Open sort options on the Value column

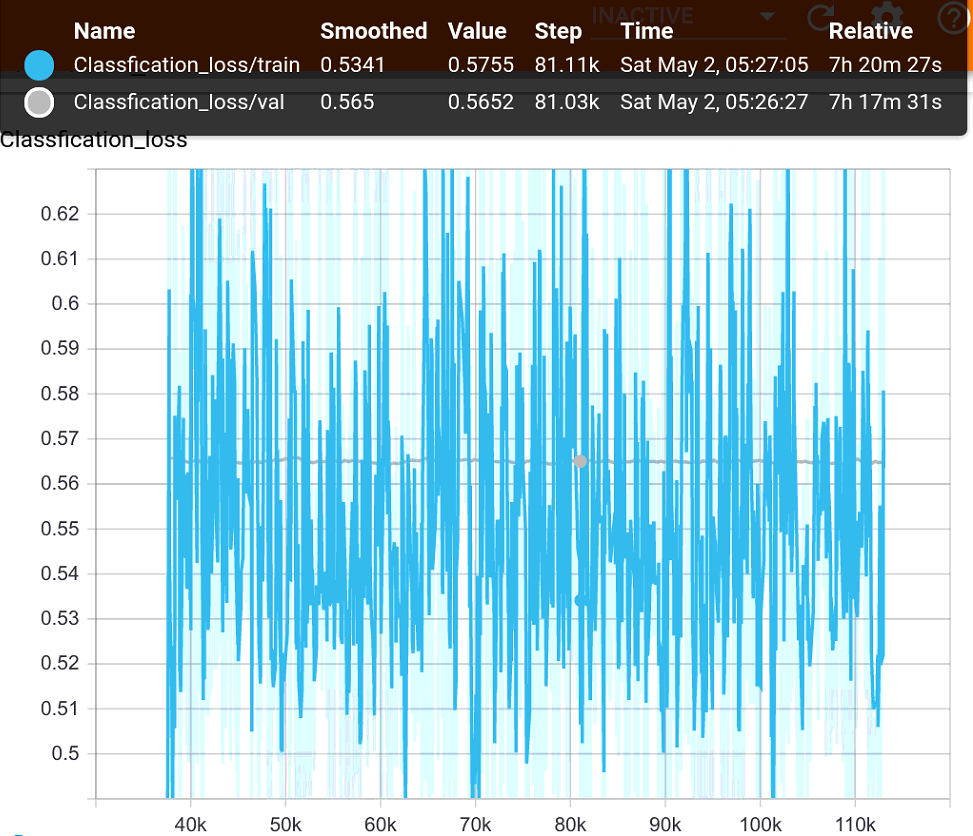(x=477, y=31)
